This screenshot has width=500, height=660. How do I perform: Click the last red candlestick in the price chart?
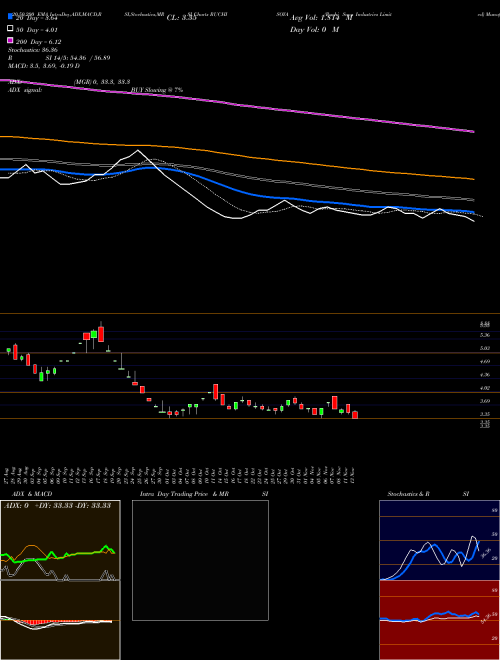click(x=355, y=415)
